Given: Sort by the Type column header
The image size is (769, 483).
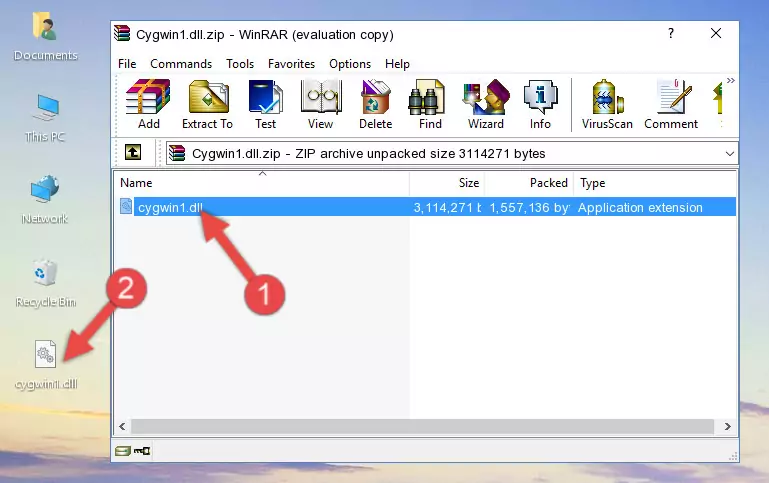Looking at the screenshot, I should [x=655, y=183].
